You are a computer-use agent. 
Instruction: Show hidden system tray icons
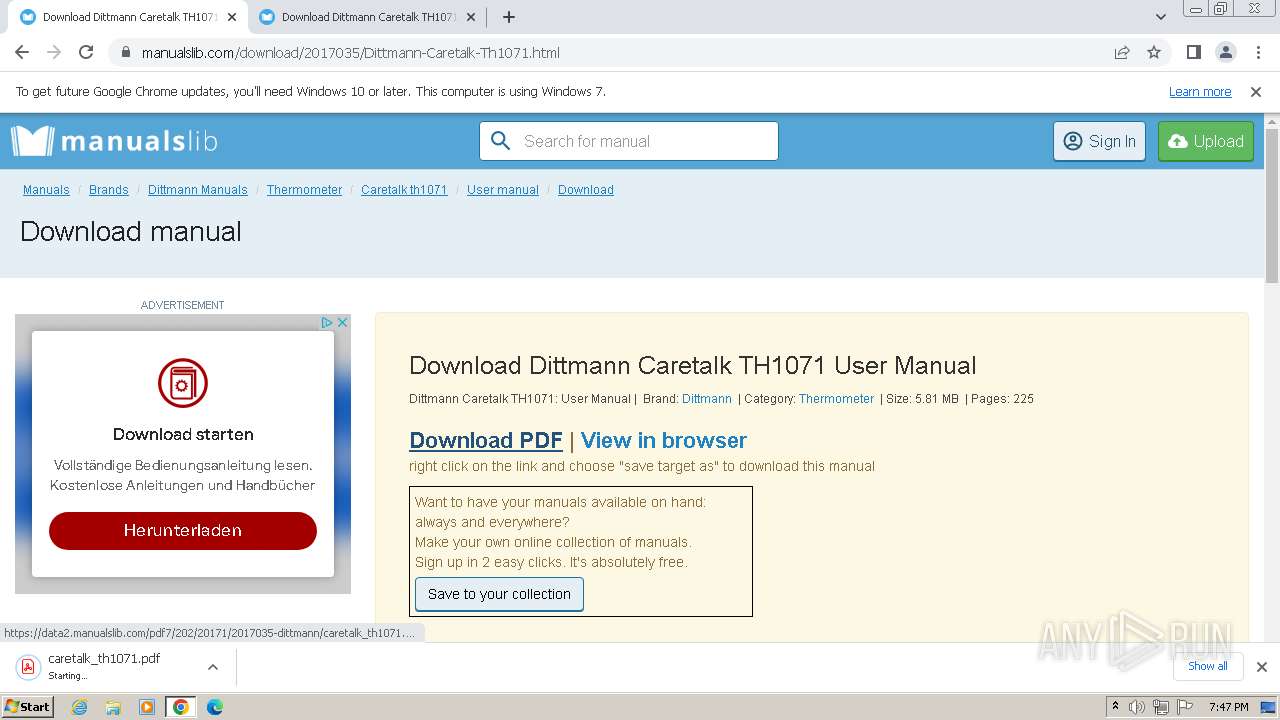pos(1115,707)
